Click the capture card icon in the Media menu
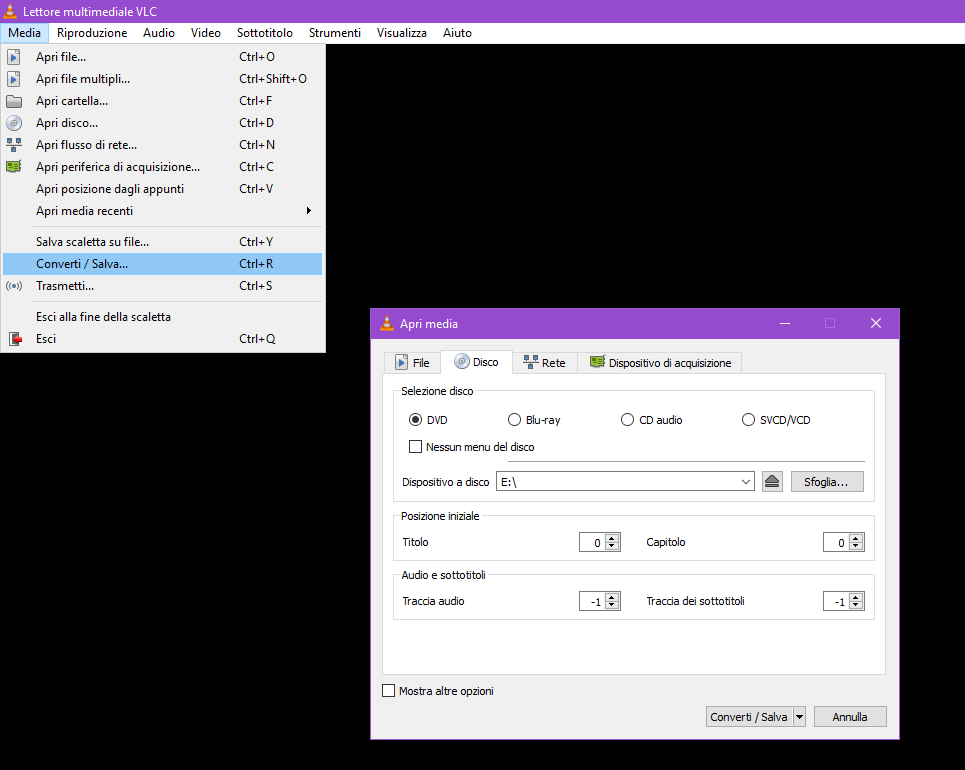965x770 pixels. pyautogui.click(x=14, y=167)
